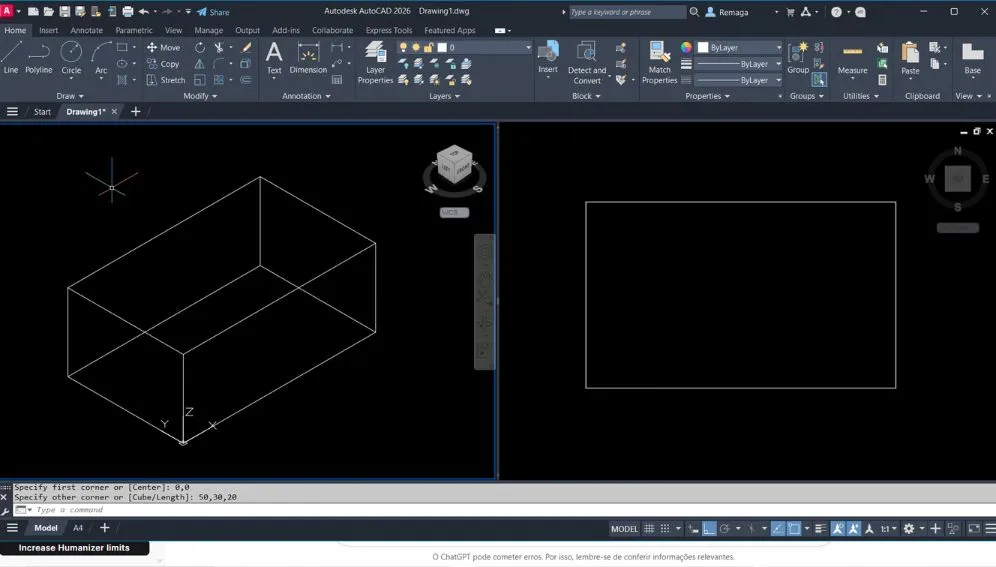
Task: Toggle the MODEL space button
Action: click(x=624, y=528)
